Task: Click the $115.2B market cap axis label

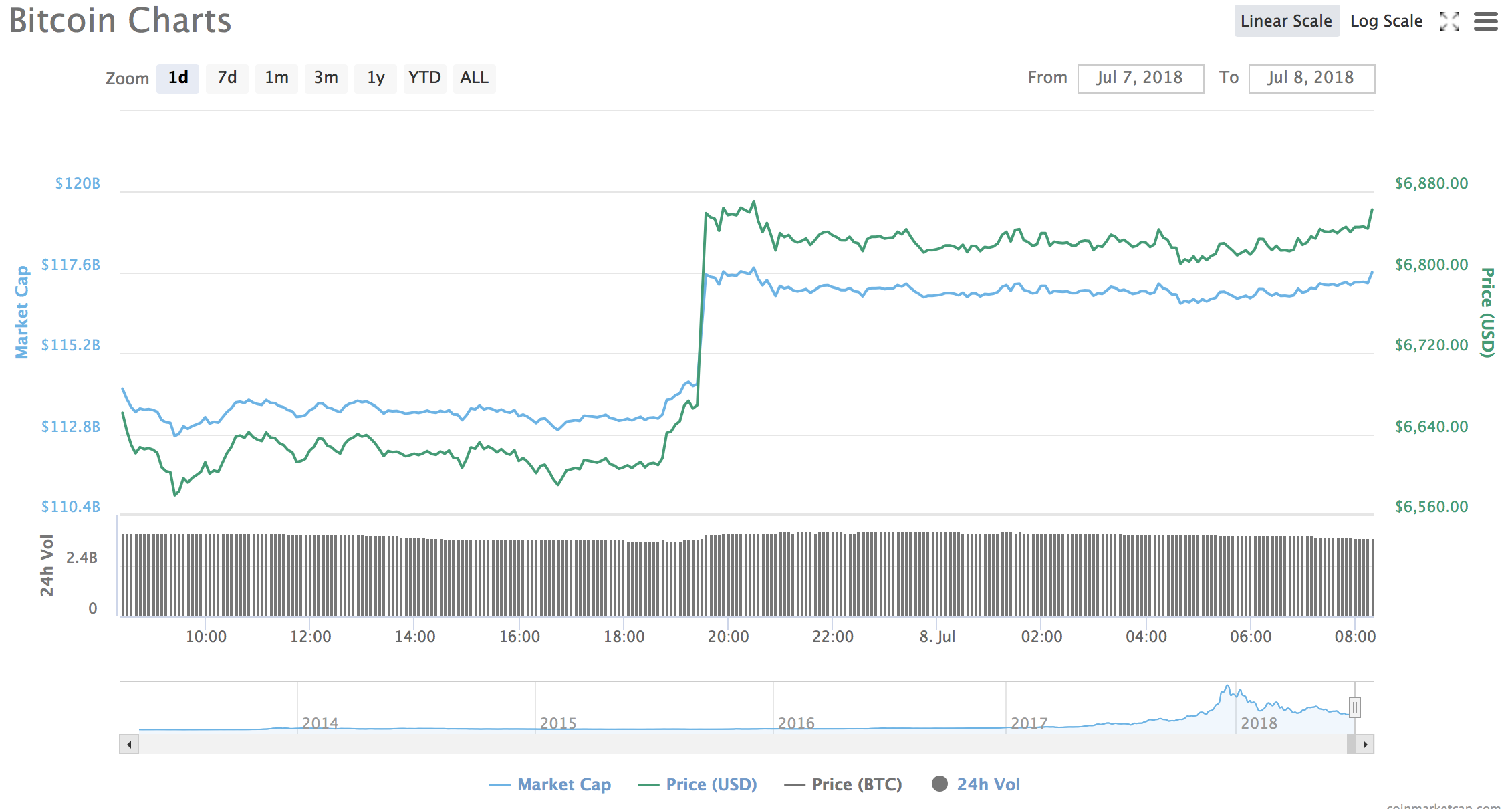Action: [71, 345]
